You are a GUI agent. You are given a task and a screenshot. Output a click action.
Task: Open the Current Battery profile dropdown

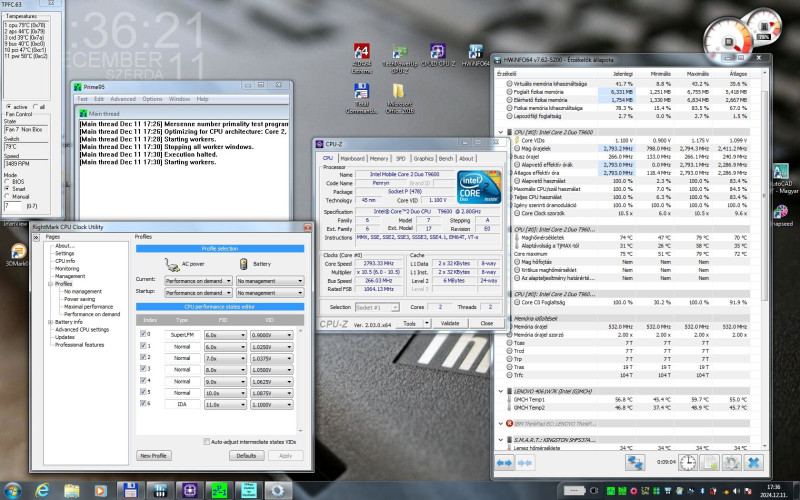coord(270,281)
